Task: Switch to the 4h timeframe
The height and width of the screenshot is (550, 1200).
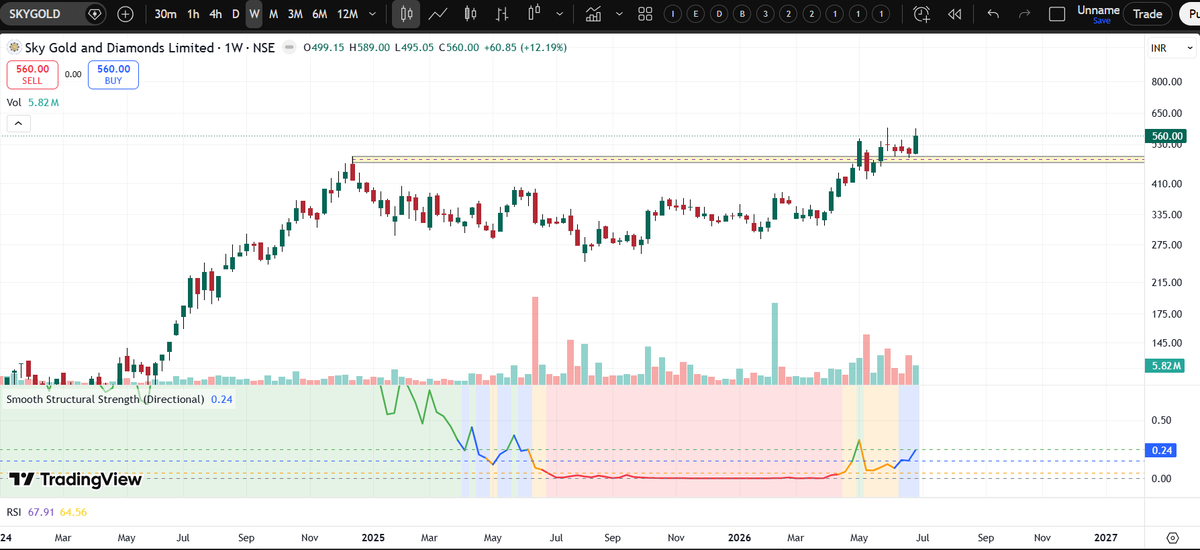Action: click(x=215, y=14)
